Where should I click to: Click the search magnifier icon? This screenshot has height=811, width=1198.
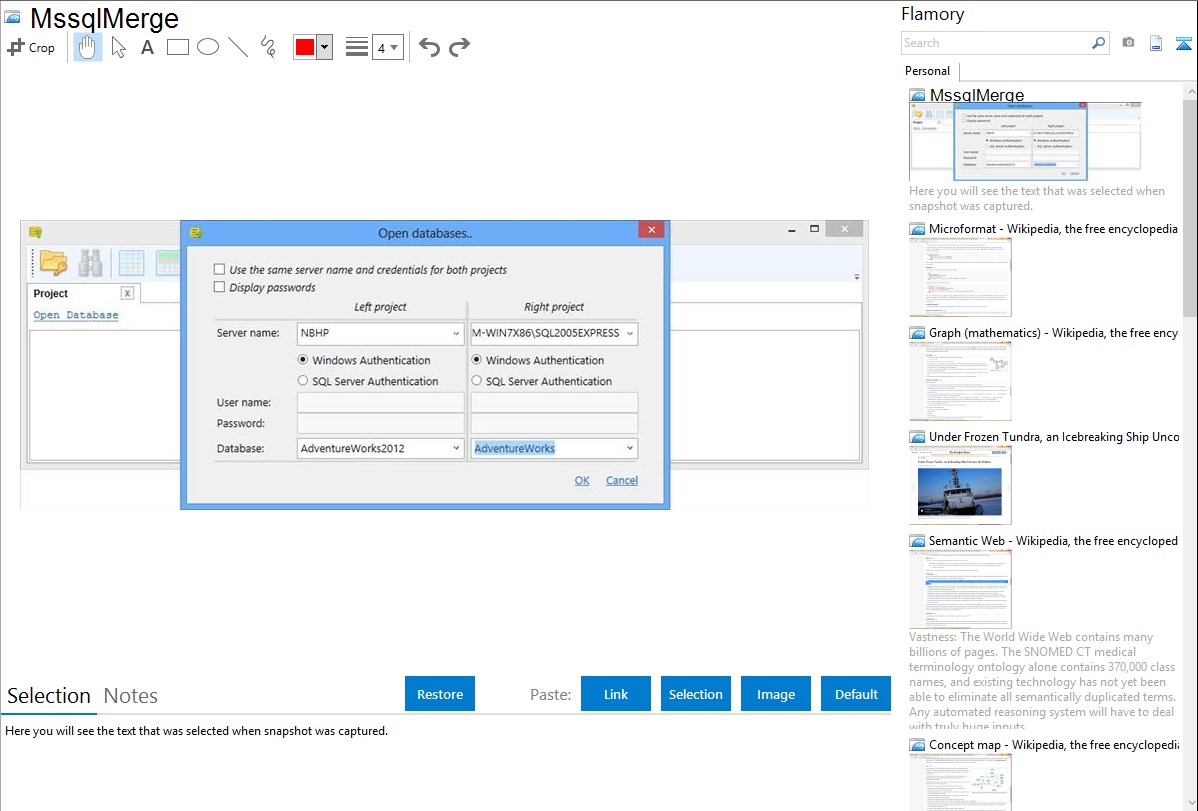pyautogui.click(x=1098, y=43)
